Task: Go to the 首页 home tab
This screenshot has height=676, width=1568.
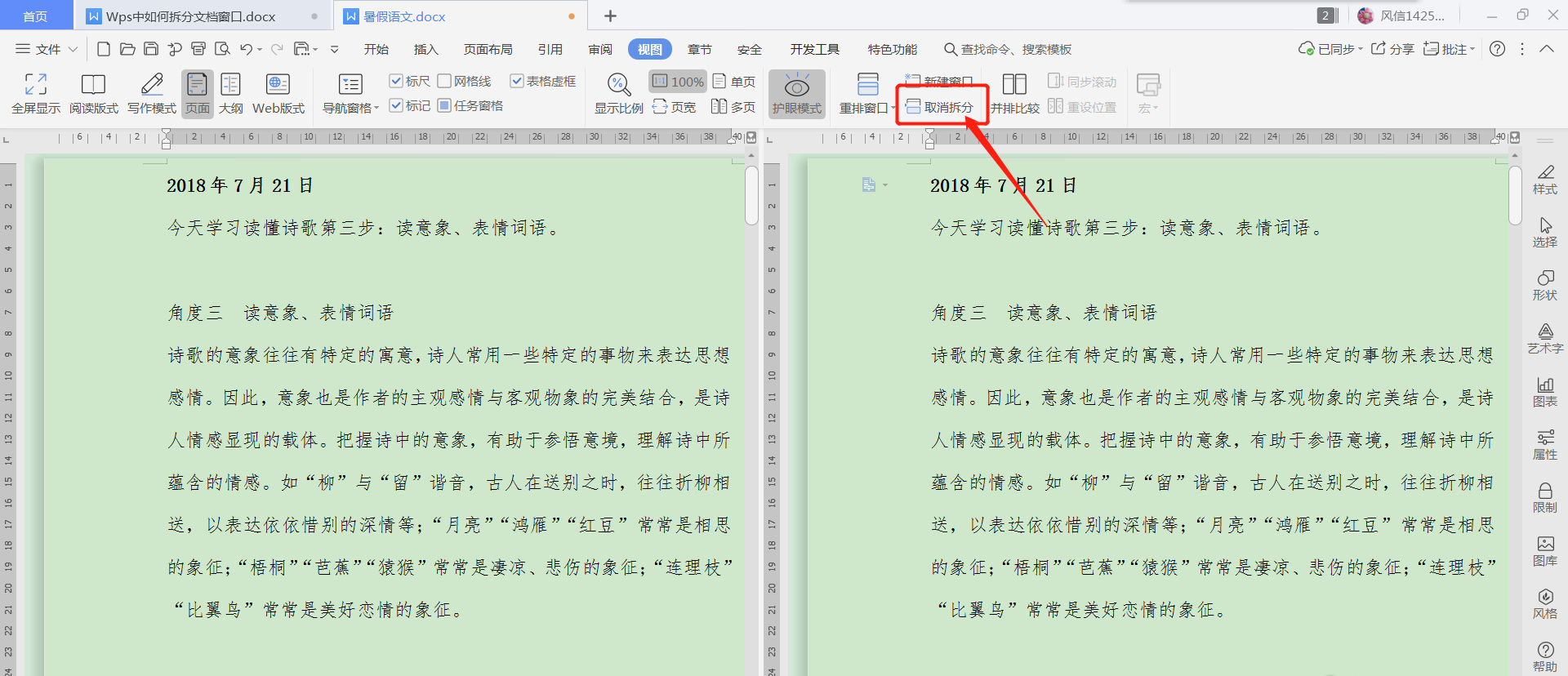Action: [35, 16]
